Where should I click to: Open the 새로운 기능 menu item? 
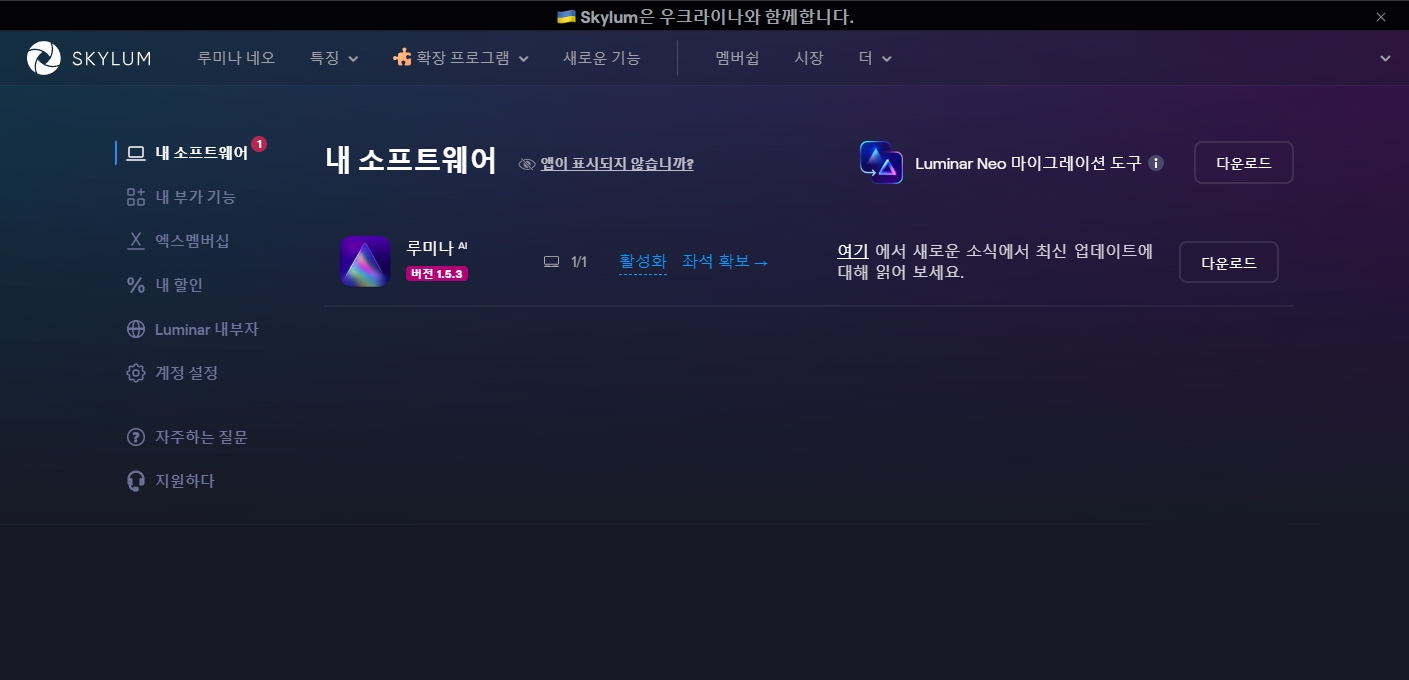[602, 58]
